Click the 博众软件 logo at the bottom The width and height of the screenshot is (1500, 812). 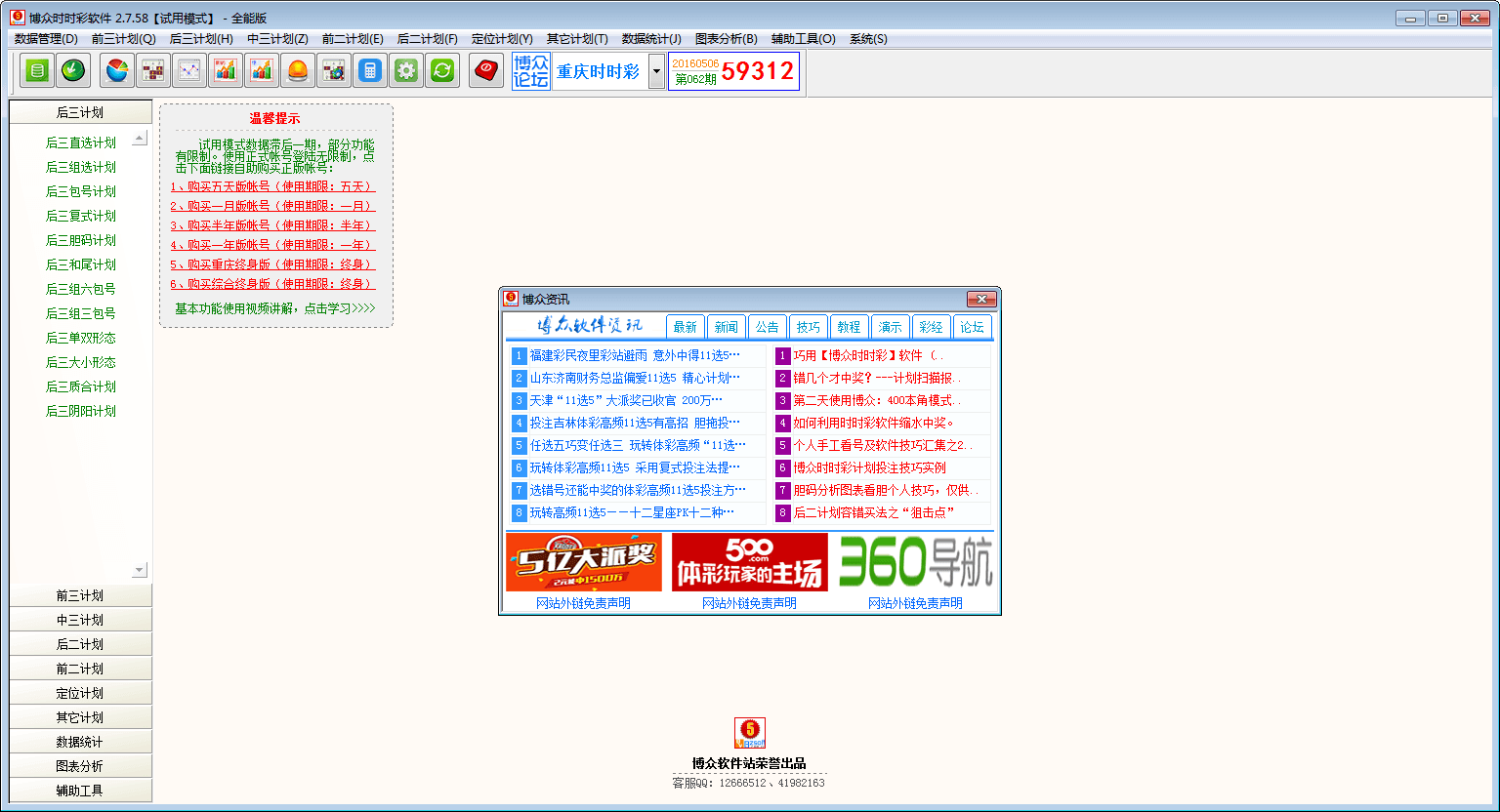(x=749, y=733)
